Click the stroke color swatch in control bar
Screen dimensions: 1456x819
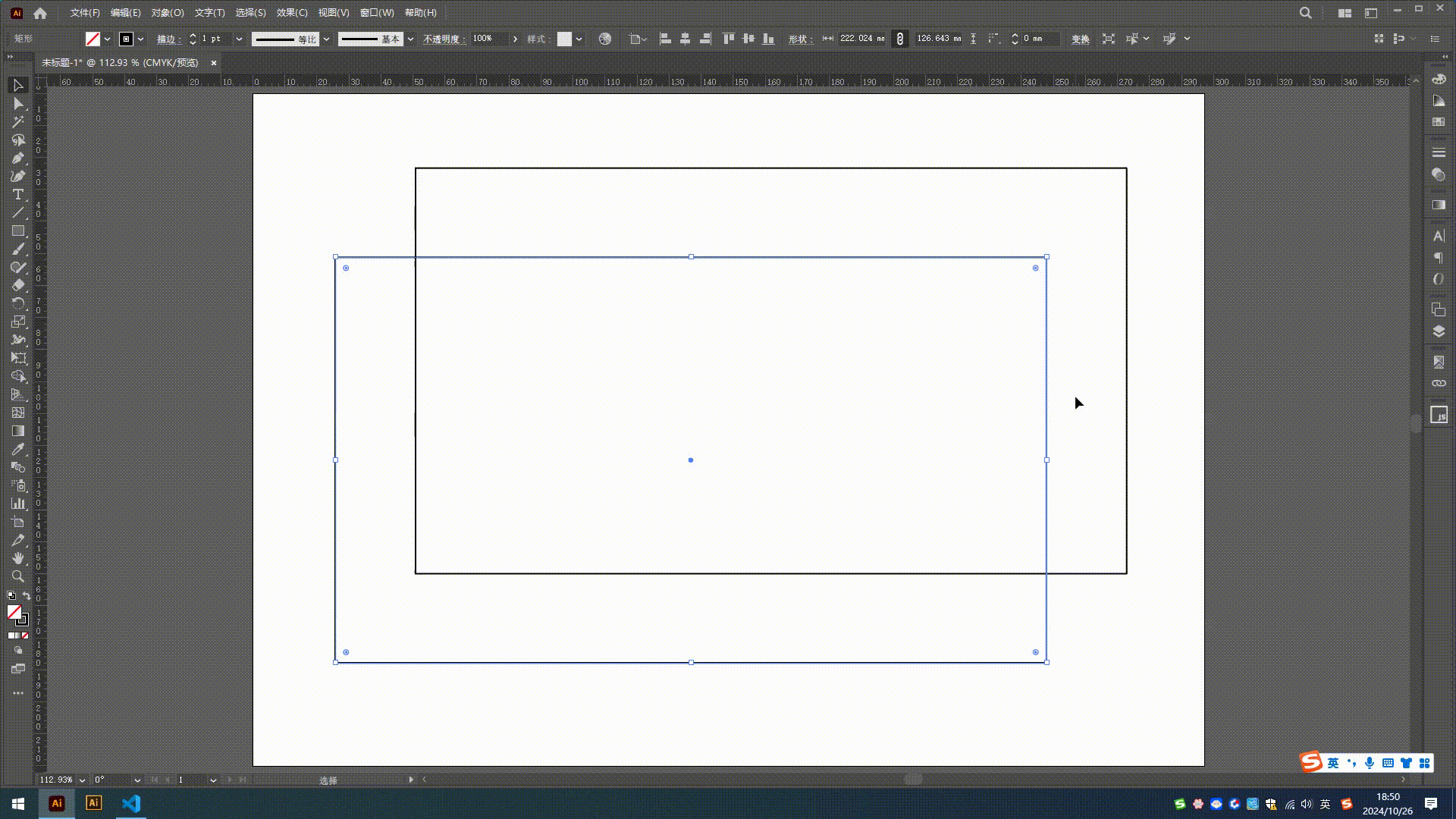pyautogui.click(x=126, y=39)
